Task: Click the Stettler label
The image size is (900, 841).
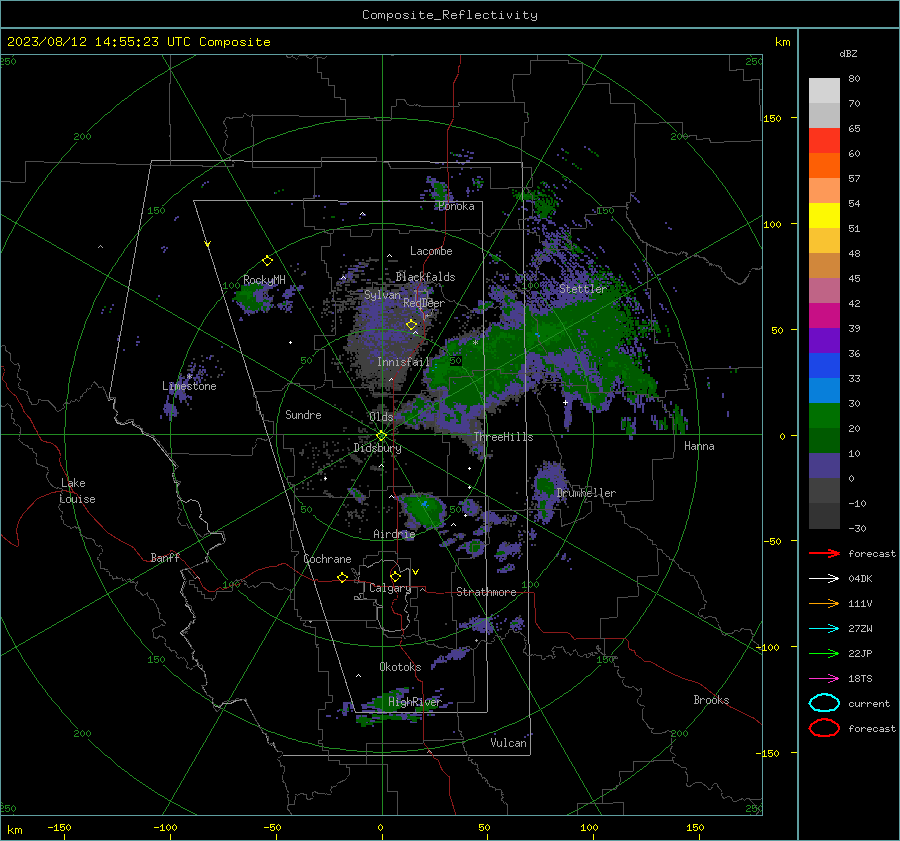Action: [583, 289]
